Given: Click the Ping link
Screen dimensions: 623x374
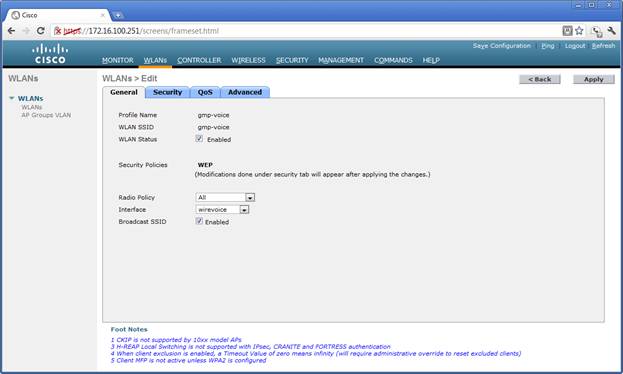Looking at the screenshot, I should click(548, 46).
